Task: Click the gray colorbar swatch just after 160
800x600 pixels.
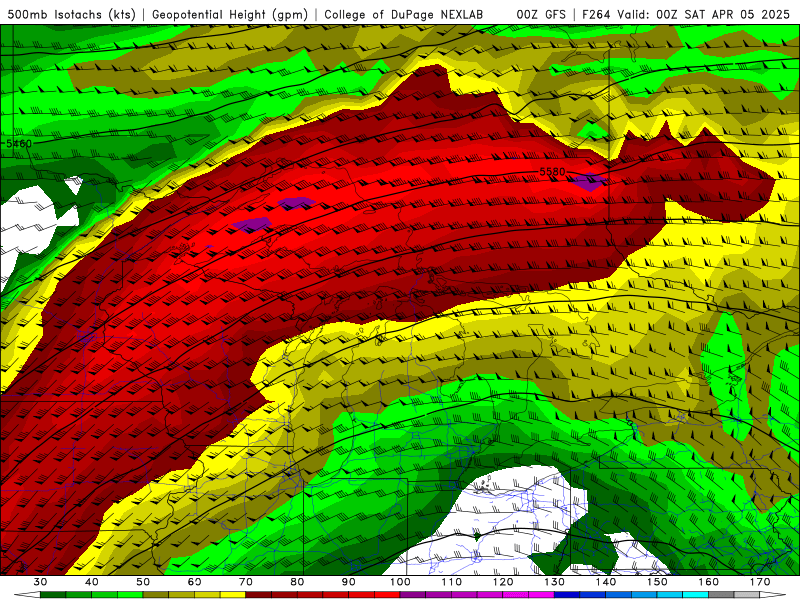Action: click(721, 595)
